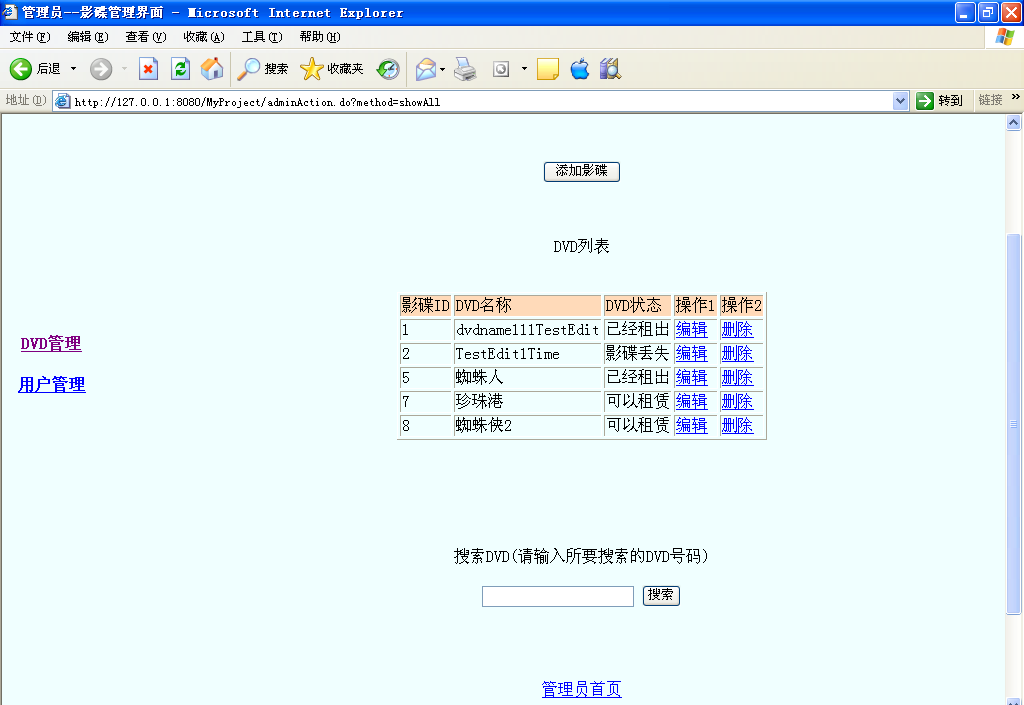
Task: Click the Stop loading red X icon
Action: [148, 69]
